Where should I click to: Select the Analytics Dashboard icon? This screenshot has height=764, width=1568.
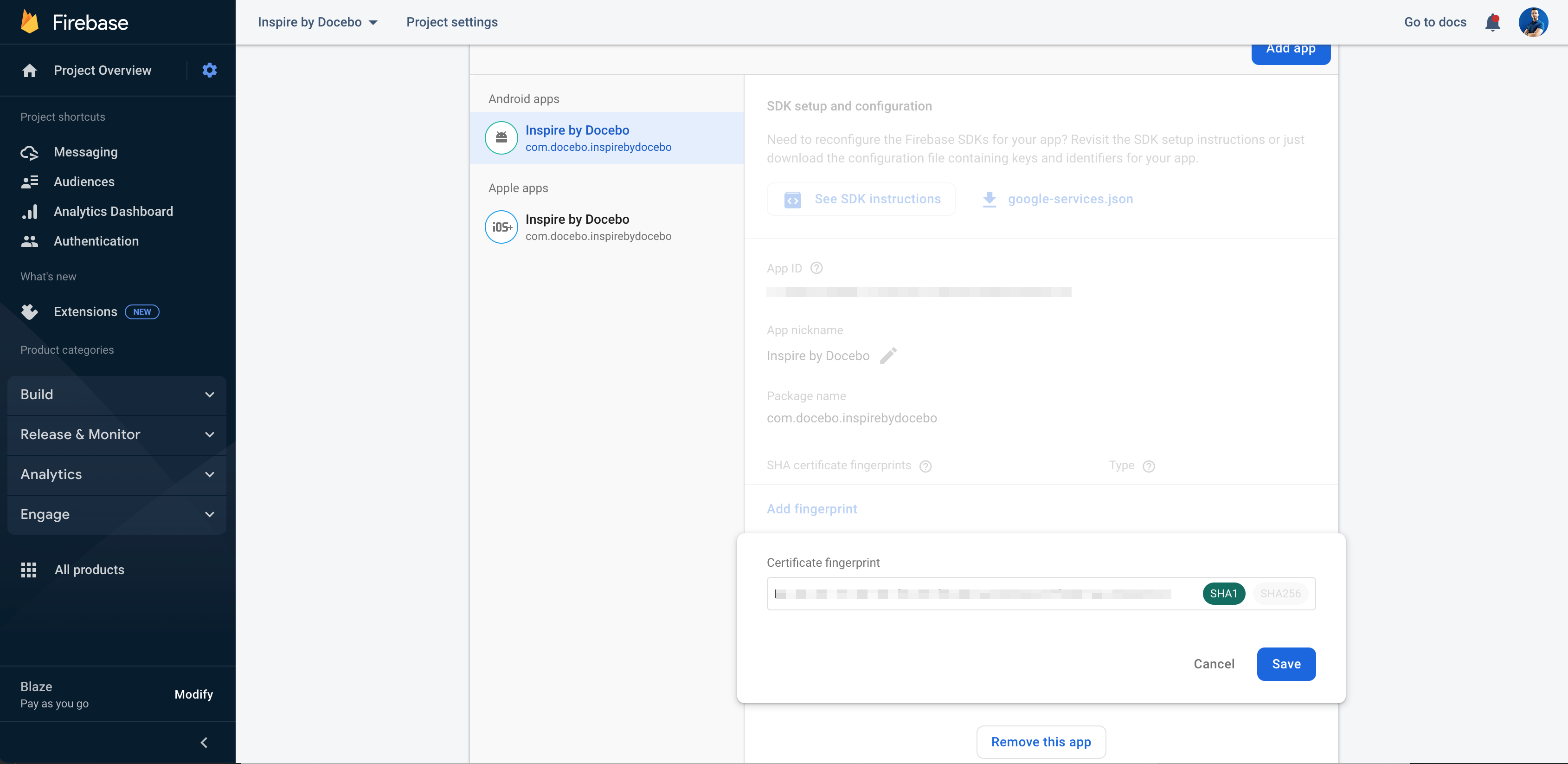[30, 211]
